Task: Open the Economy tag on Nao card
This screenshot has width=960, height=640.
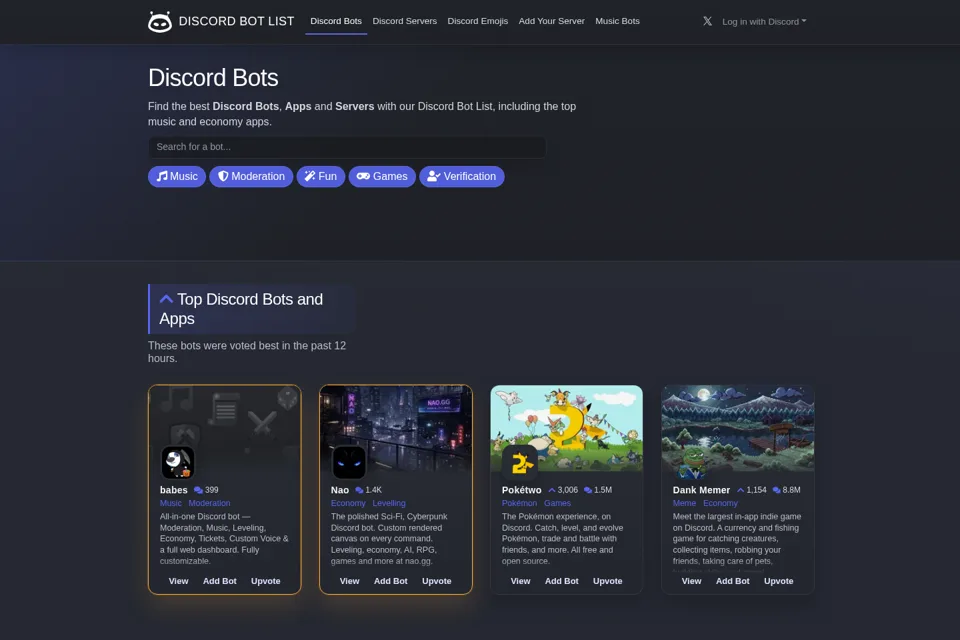Action: (x=348, y=503)
